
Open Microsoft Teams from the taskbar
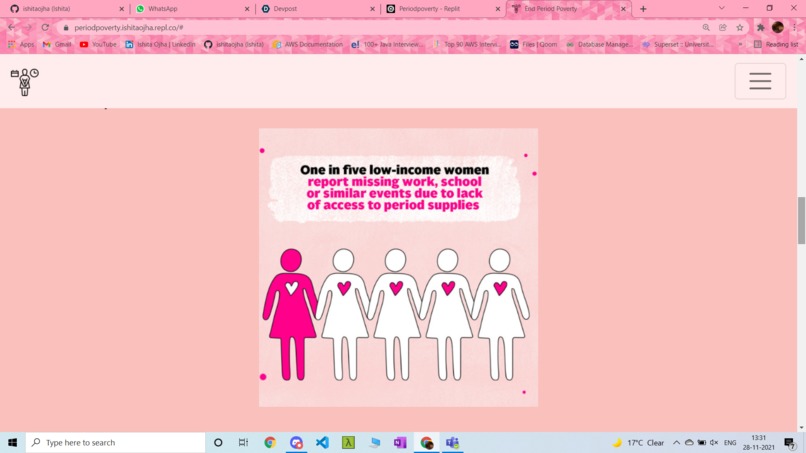point(452,442)
